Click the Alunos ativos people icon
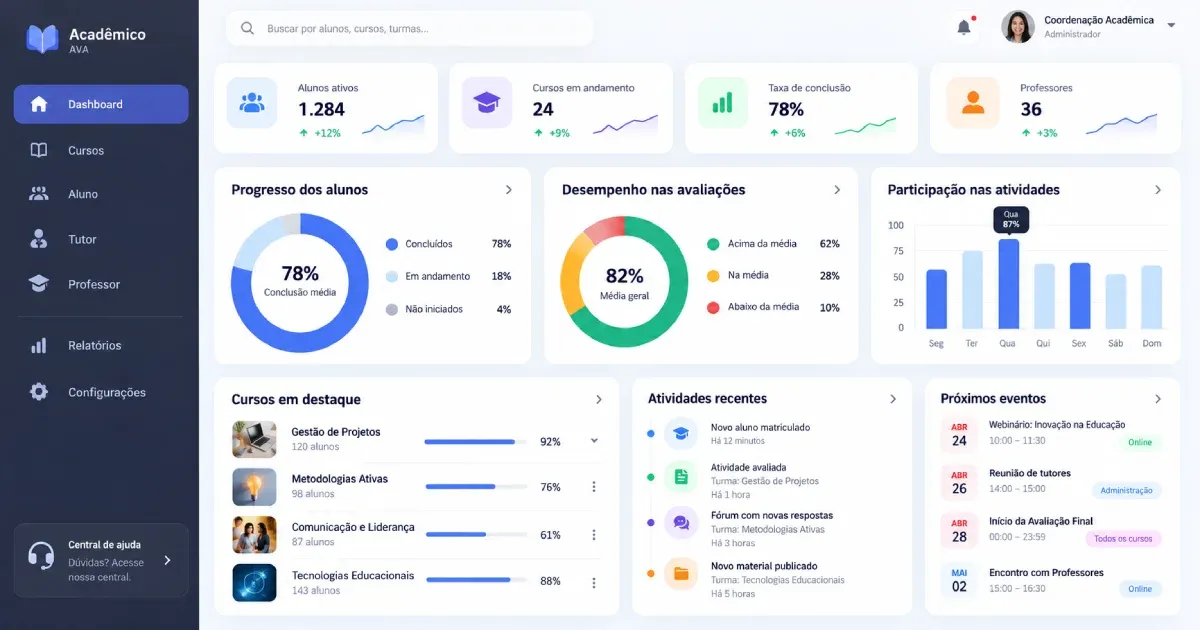This screenshot has width=1200, height=630. [252, 102]
